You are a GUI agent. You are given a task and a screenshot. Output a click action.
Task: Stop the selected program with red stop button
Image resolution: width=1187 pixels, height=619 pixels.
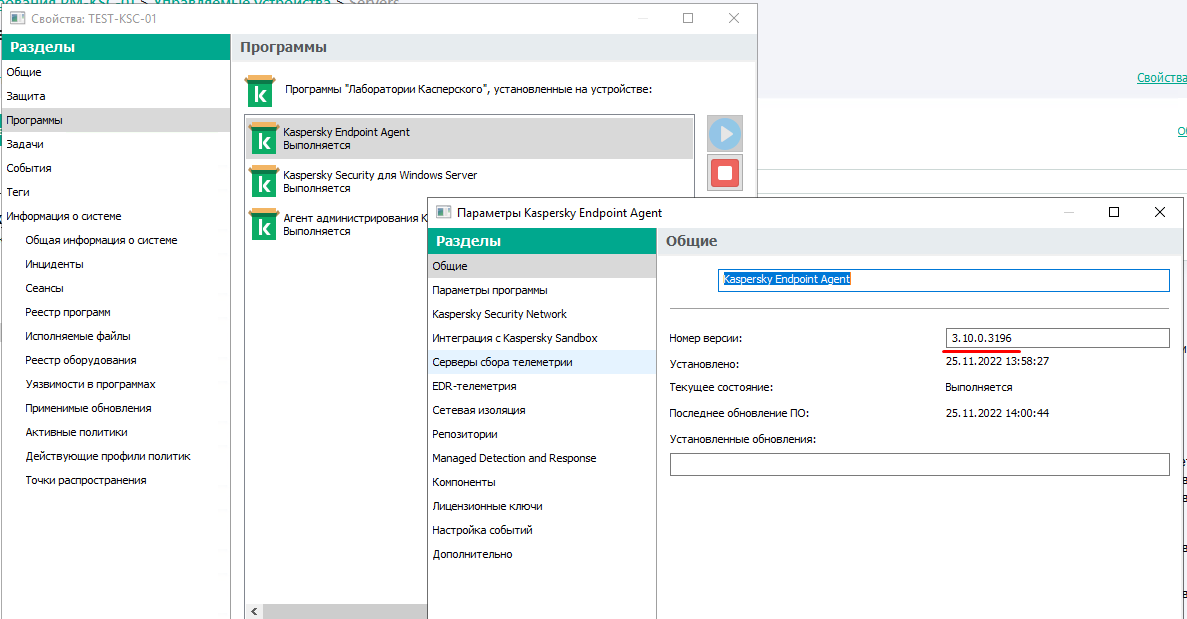pyautogui.click(x=724, y=173)
